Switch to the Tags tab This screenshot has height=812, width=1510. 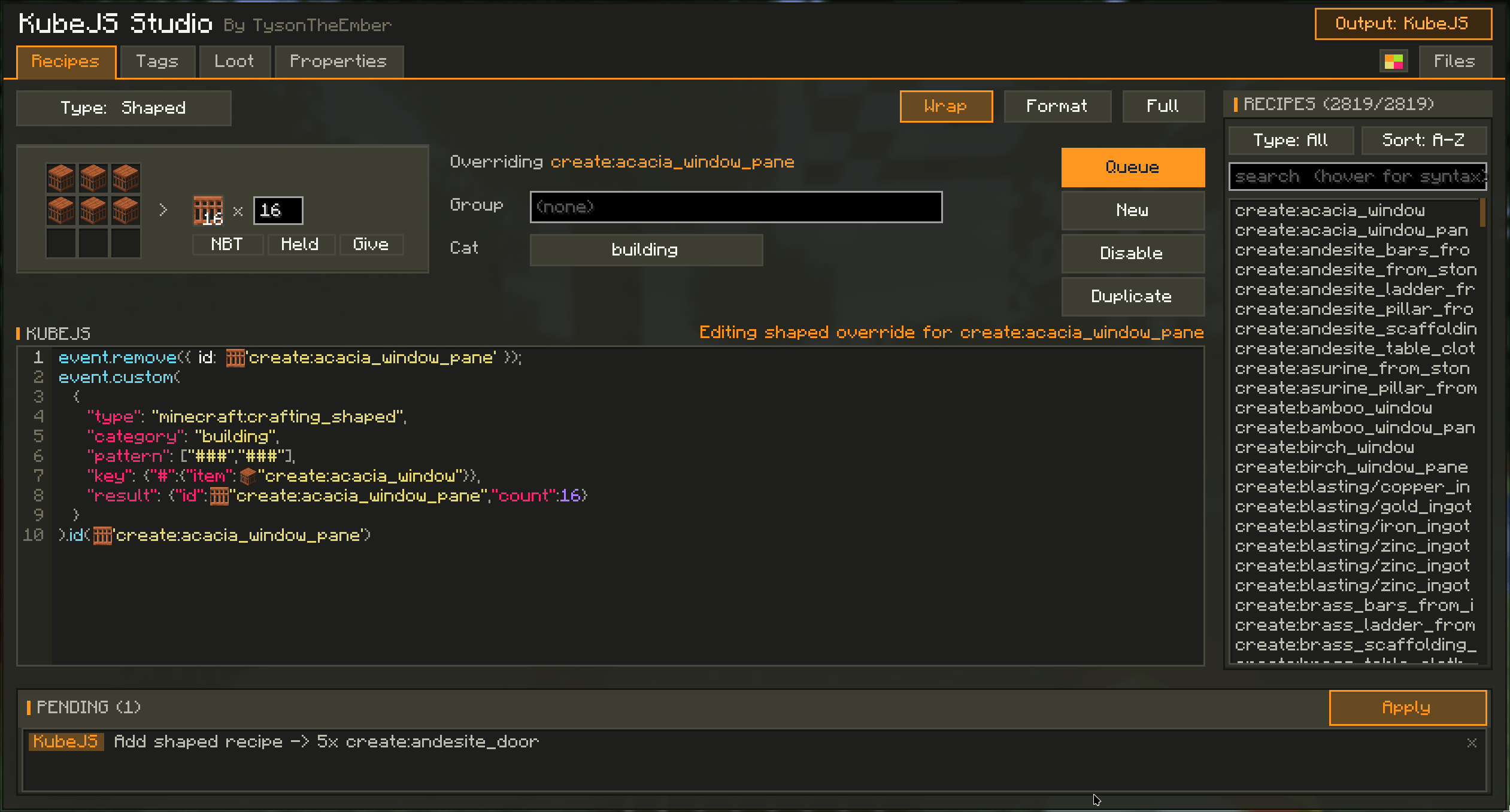pos(157,62)
